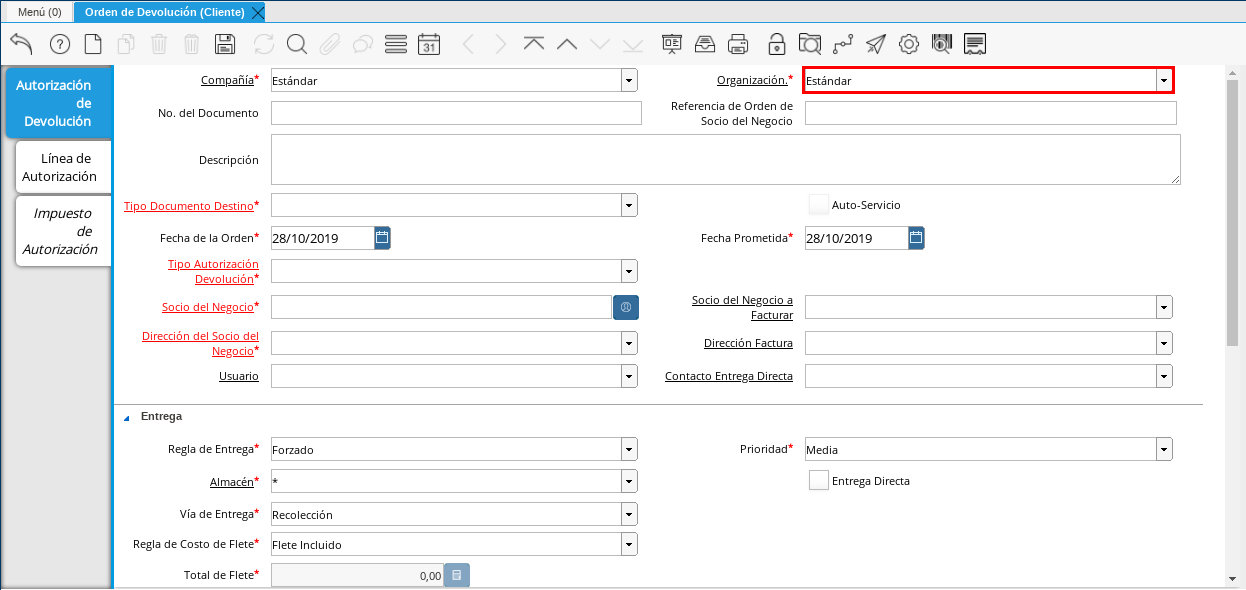Screen dimensions: 1246x590
Task: Open the Tipo Documento Destino dropdown
Action: click(629, 206)
